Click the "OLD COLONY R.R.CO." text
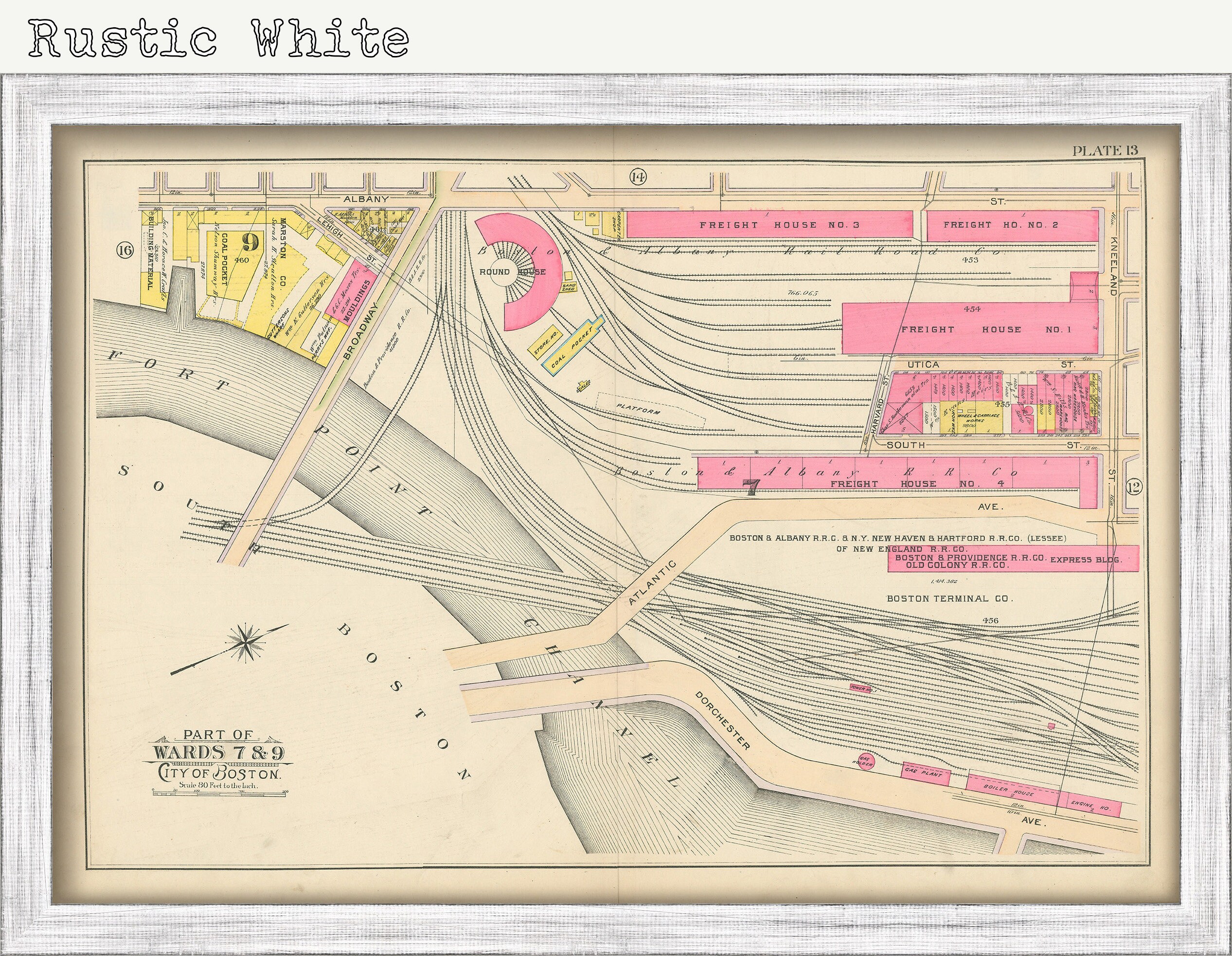 coord(957,565)
